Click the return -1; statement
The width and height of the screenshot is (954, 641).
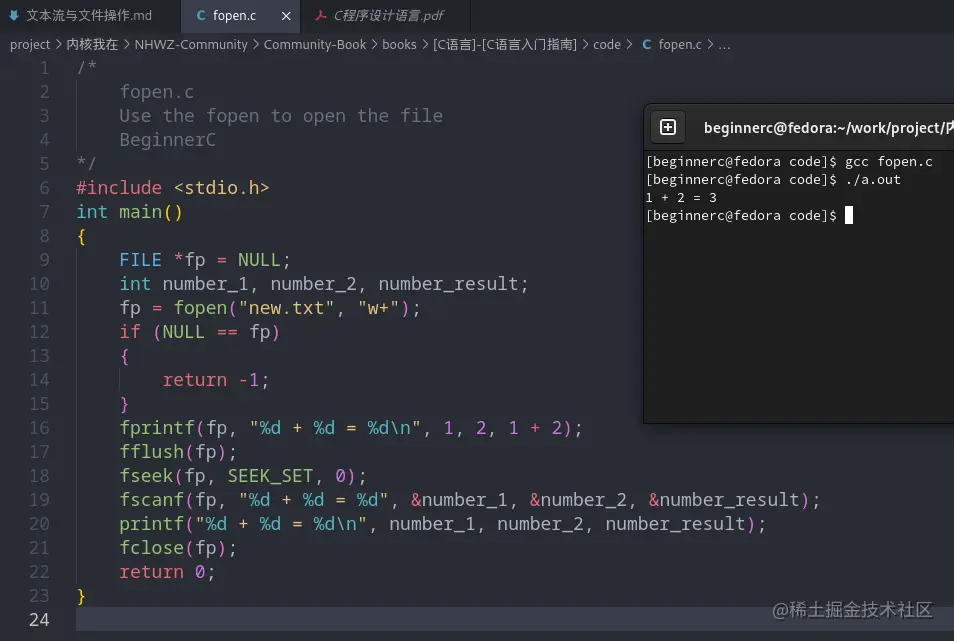[x=215, y=380]
